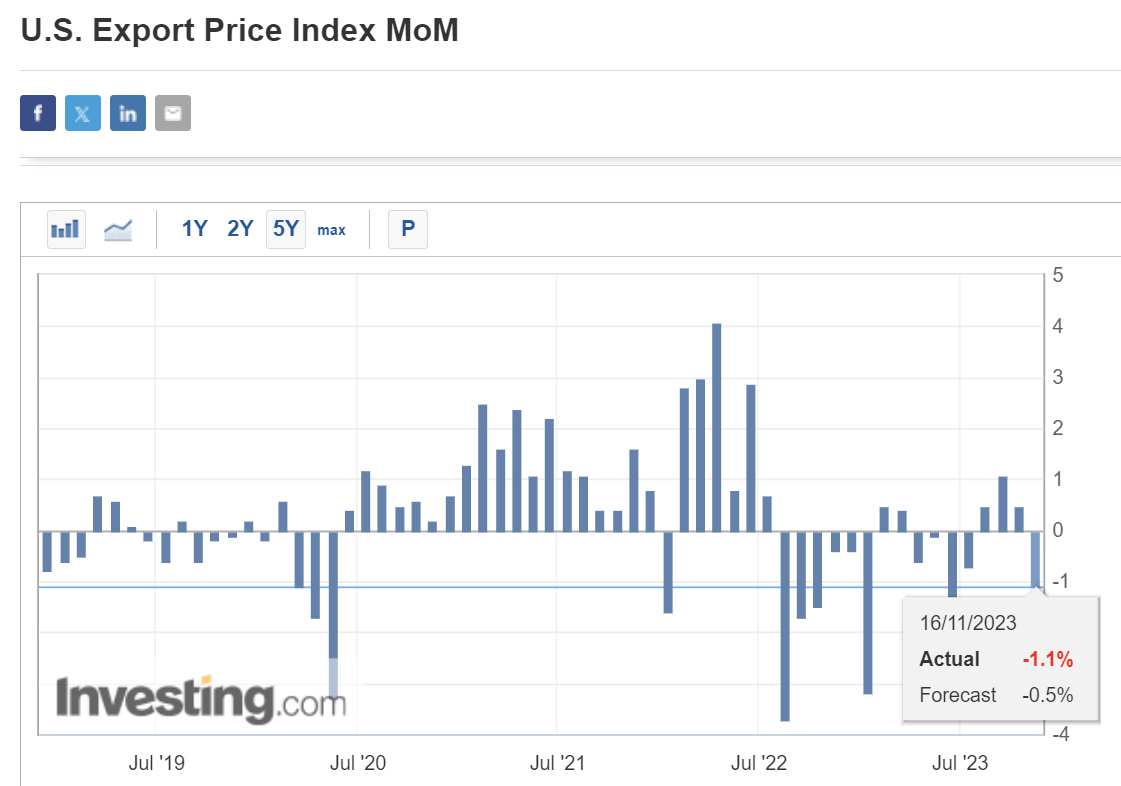Image resolution: width=1121 pixels, height=786 pixels.
Task: Click the Forecast -0.5% tooltip value
Action: [1047, 695]
